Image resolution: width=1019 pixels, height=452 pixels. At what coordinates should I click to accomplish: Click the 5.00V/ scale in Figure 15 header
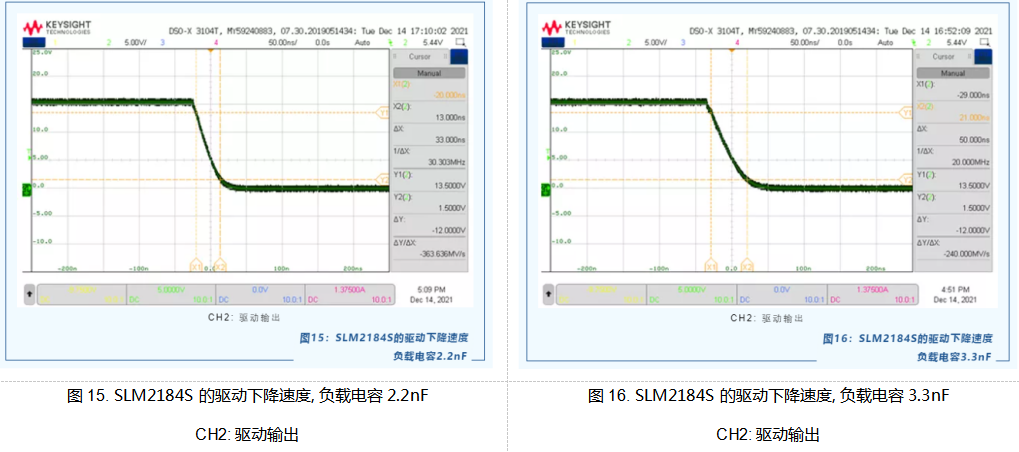pos(136,42)
